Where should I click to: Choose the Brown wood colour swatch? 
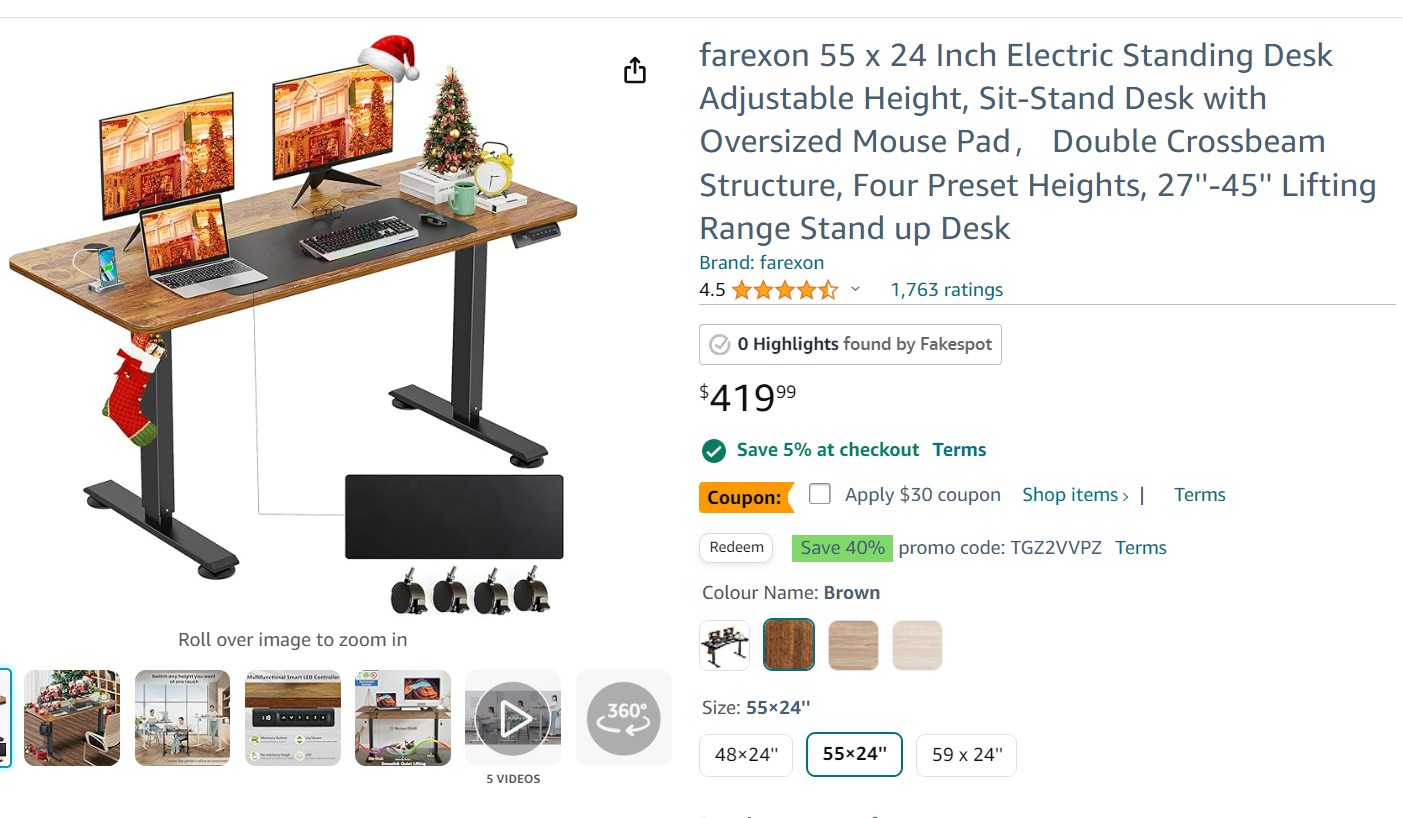point(789,645)
